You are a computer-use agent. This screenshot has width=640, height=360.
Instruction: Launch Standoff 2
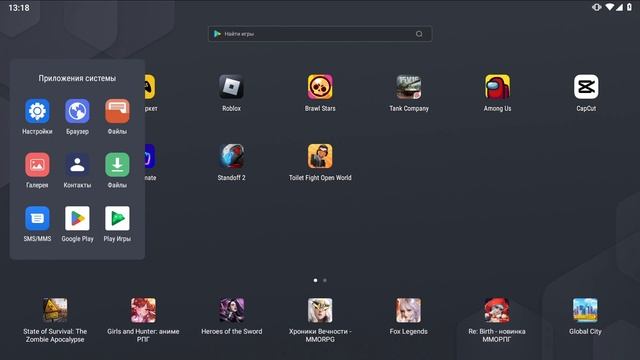pyautogui.click(x=231, y=156)
